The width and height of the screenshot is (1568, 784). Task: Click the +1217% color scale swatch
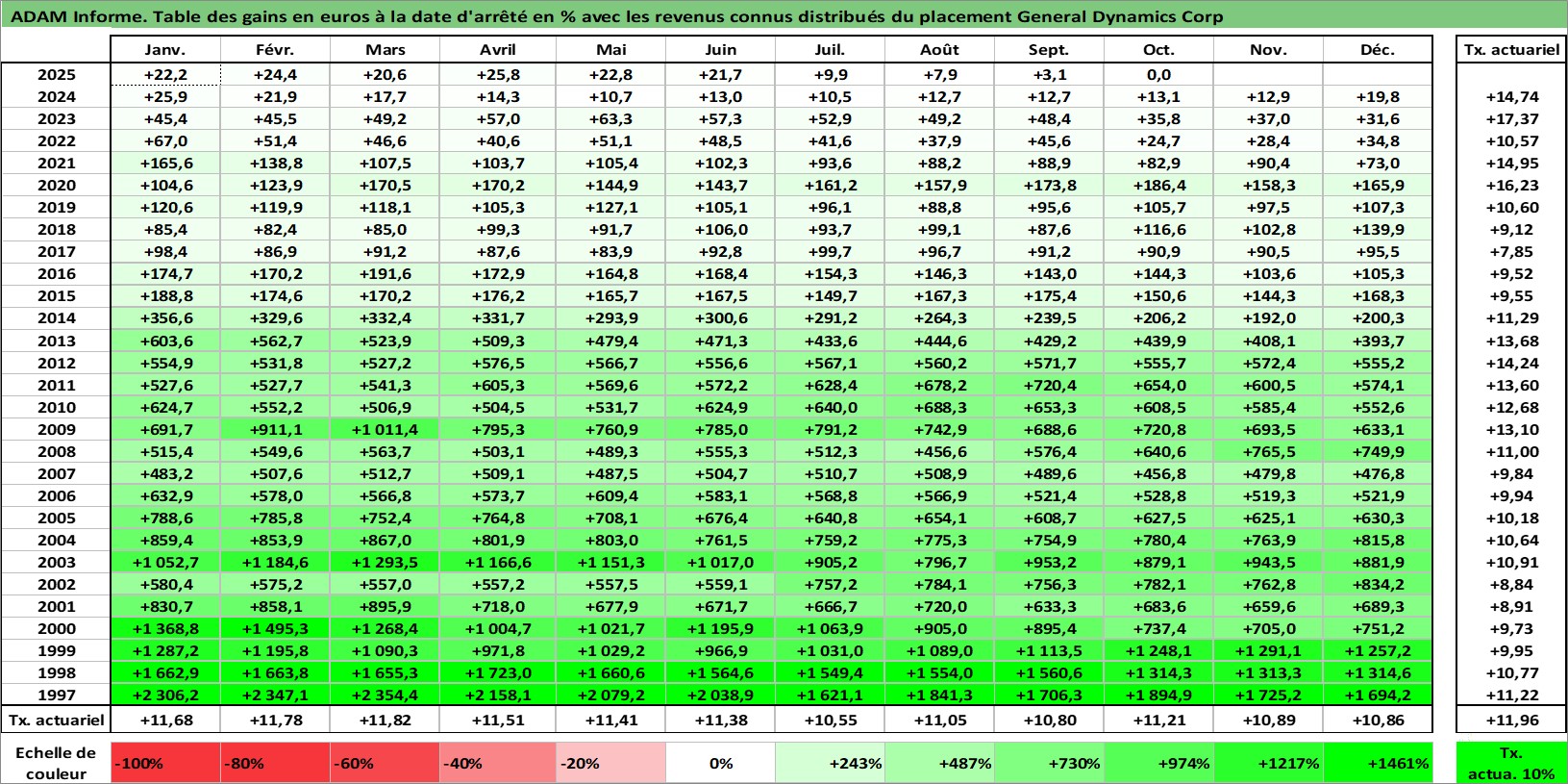click(x=1268, y=762)
